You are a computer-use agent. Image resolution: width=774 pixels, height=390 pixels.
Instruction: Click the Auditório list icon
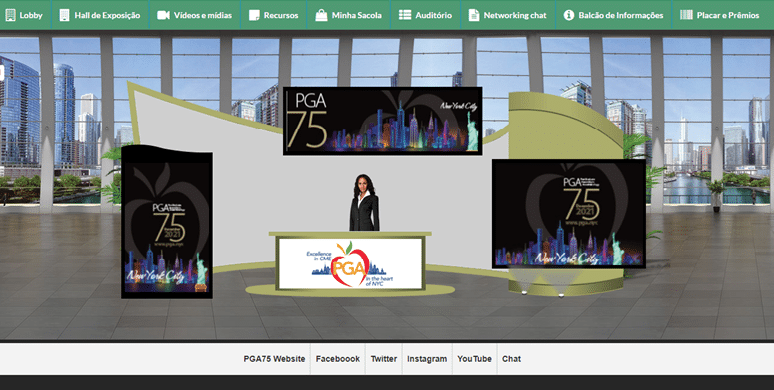tap(405, 15)
